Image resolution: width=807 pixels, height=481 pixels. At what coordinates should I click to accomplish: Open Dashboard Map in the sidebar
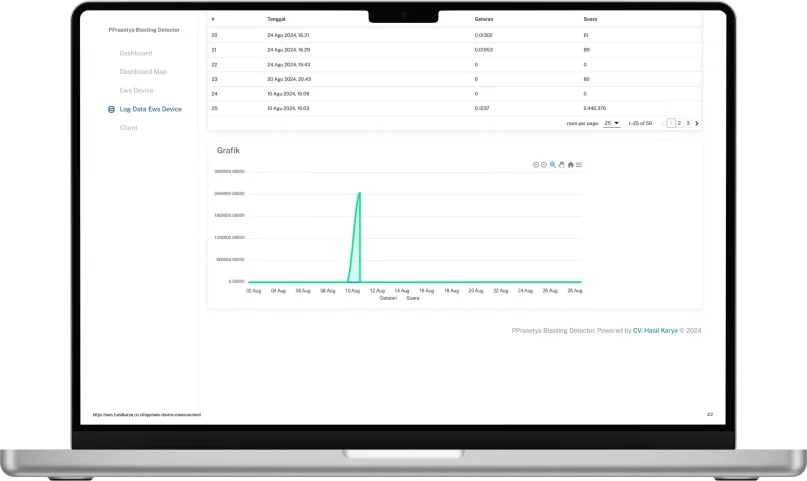tap(143, 71)
